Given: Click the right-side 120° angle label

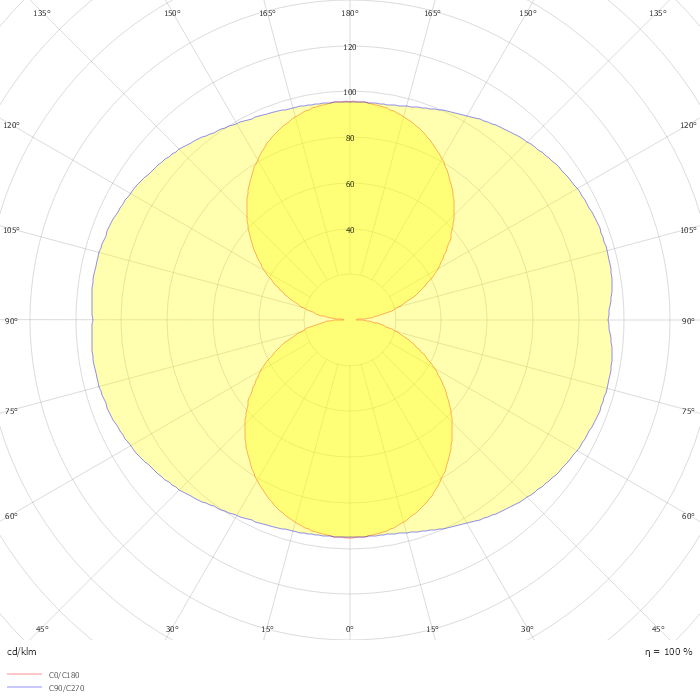Looking at the screenshot, I should [x=688, y=125].
